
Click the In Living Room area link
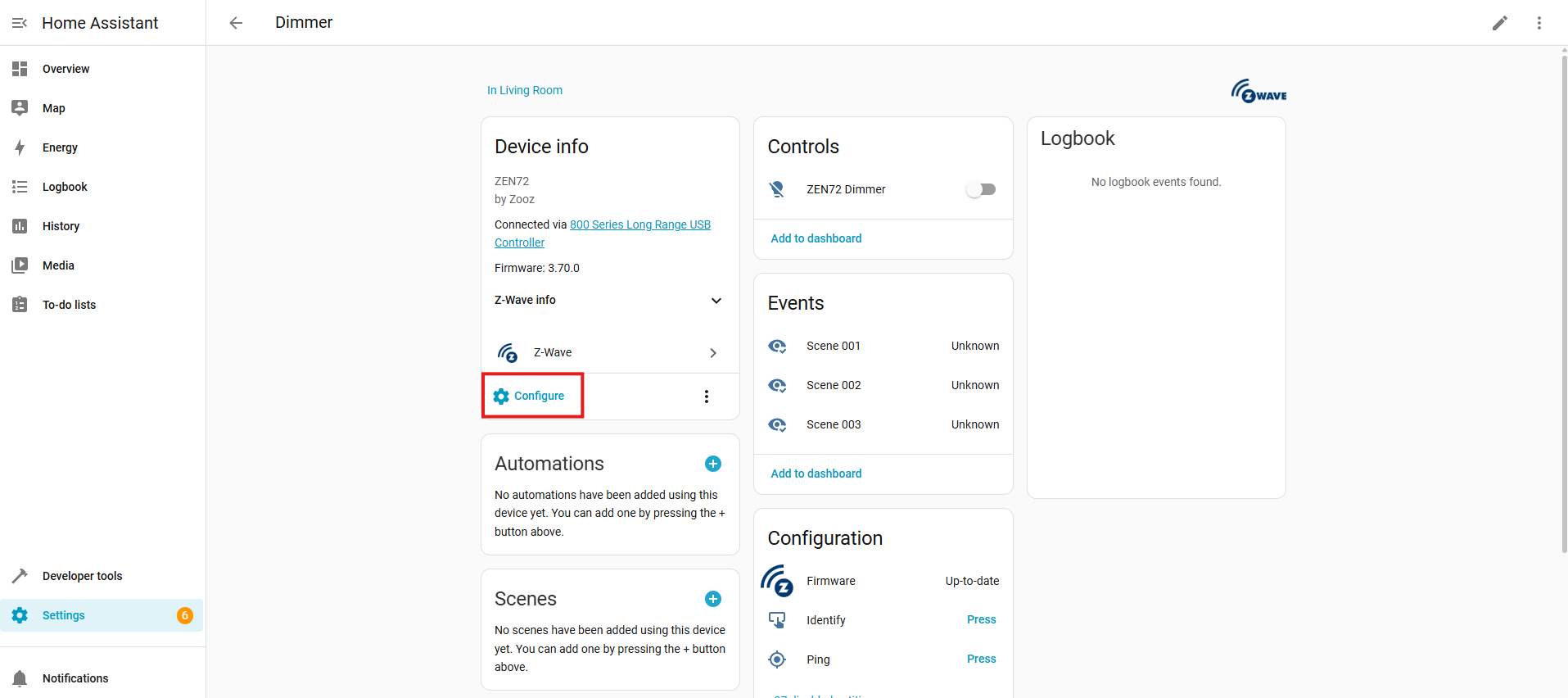pos(524,90)
